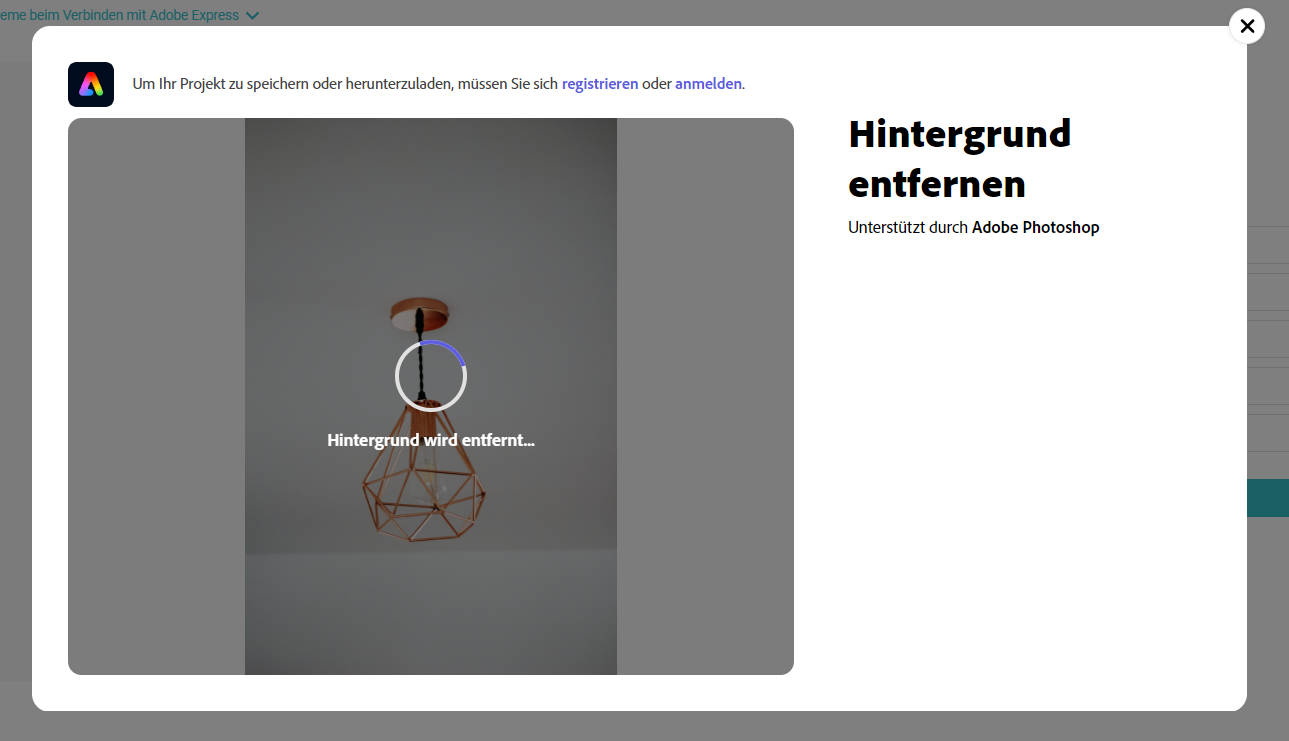Viewport: 1289px width, 741px height.
Task: Open the 'anmelden' link
Action: [x=708, y=84]
